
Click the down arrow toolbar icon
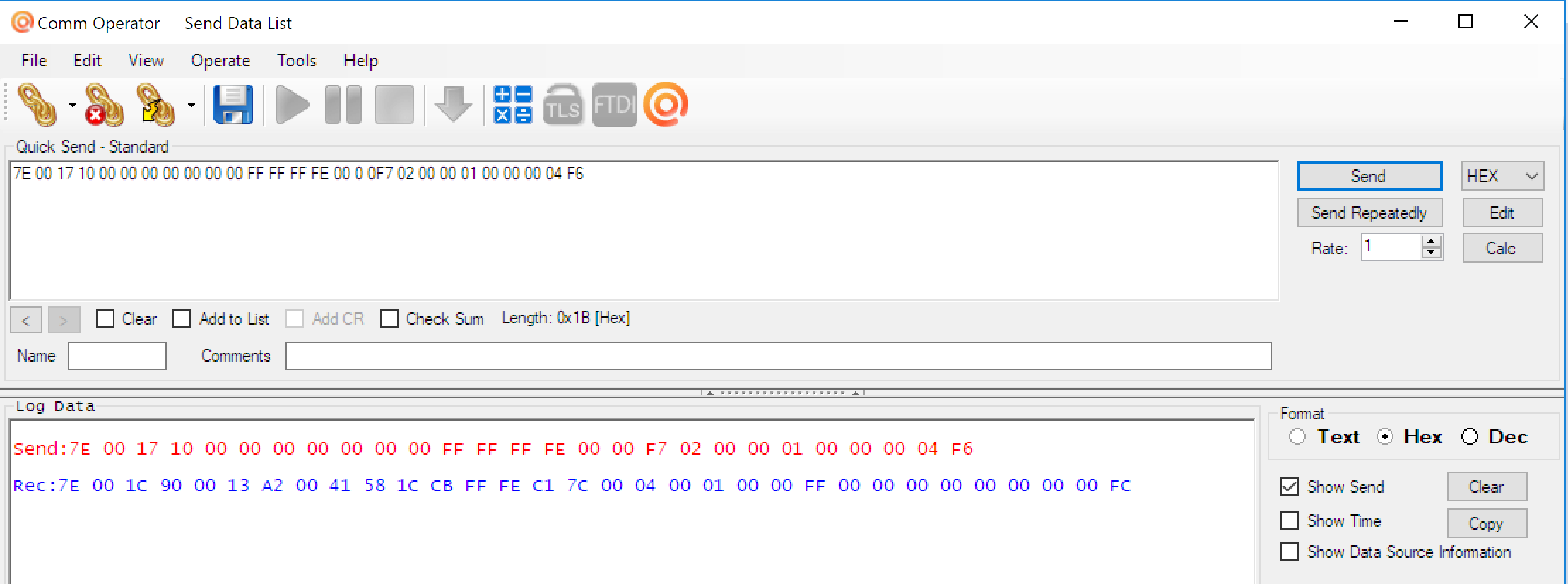click(453, 105)
